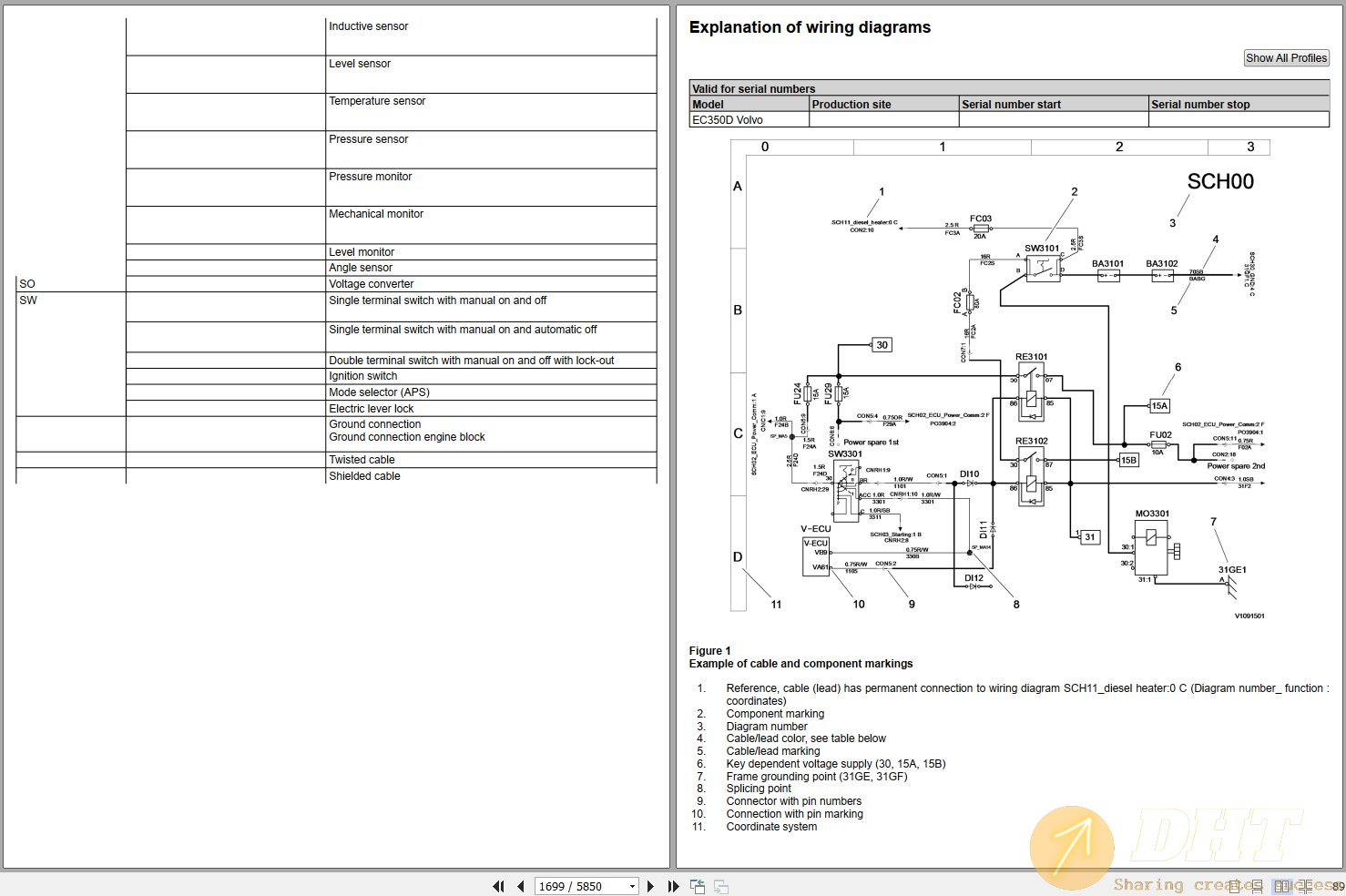
Task: Click the 'Explanation of wiring diagrams' heading
Action: point(810,27)
